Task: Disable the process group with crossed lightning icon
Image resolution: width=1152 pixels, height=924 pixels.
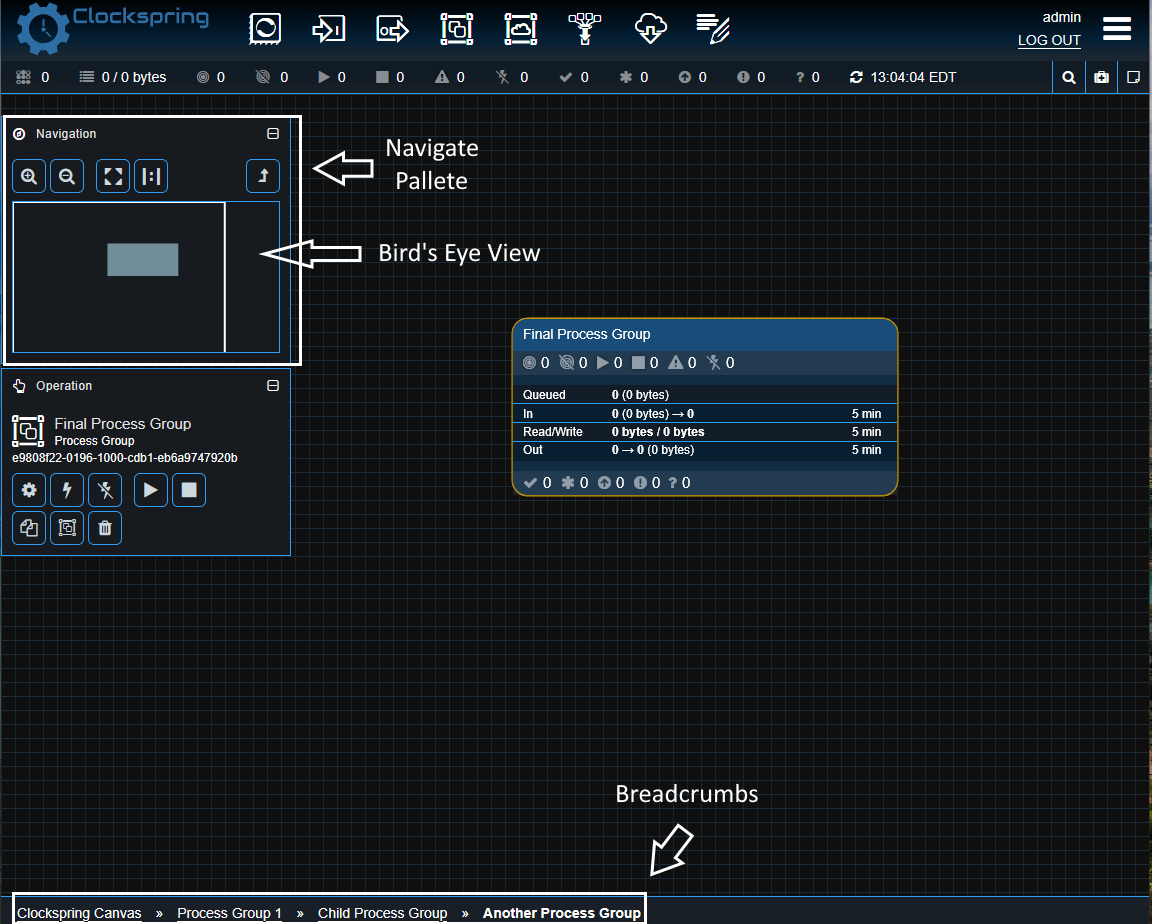Action: pos(105,490)
